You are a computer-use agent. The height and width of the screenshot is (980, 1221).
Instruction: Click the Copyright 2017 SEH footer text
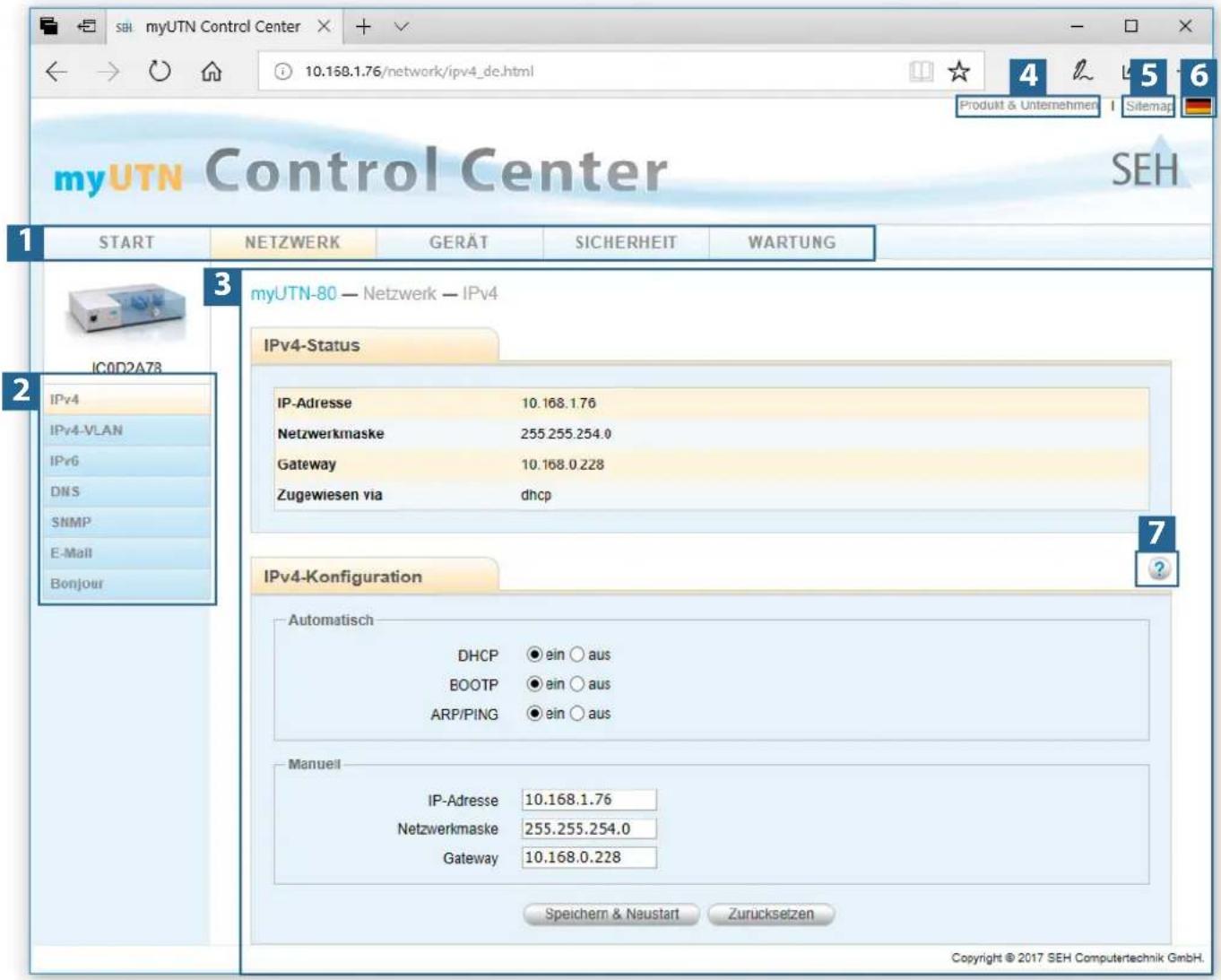[1078, 958]
